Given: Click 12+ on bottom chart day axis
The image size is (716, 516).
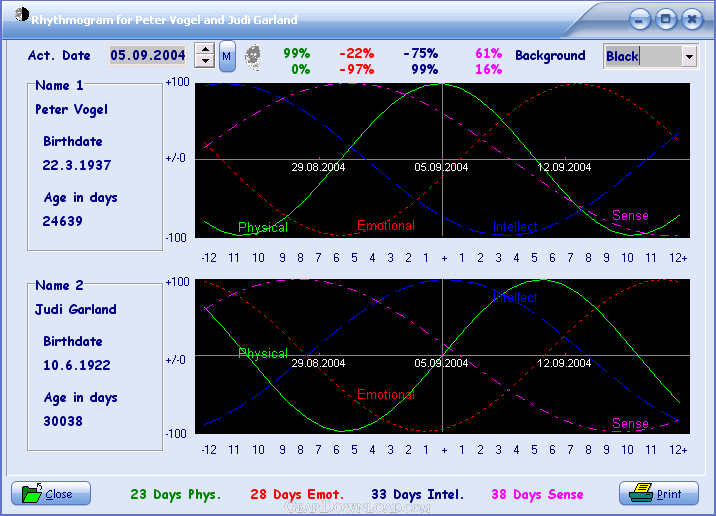Looking at the screenshot, I should pos(678,450).
